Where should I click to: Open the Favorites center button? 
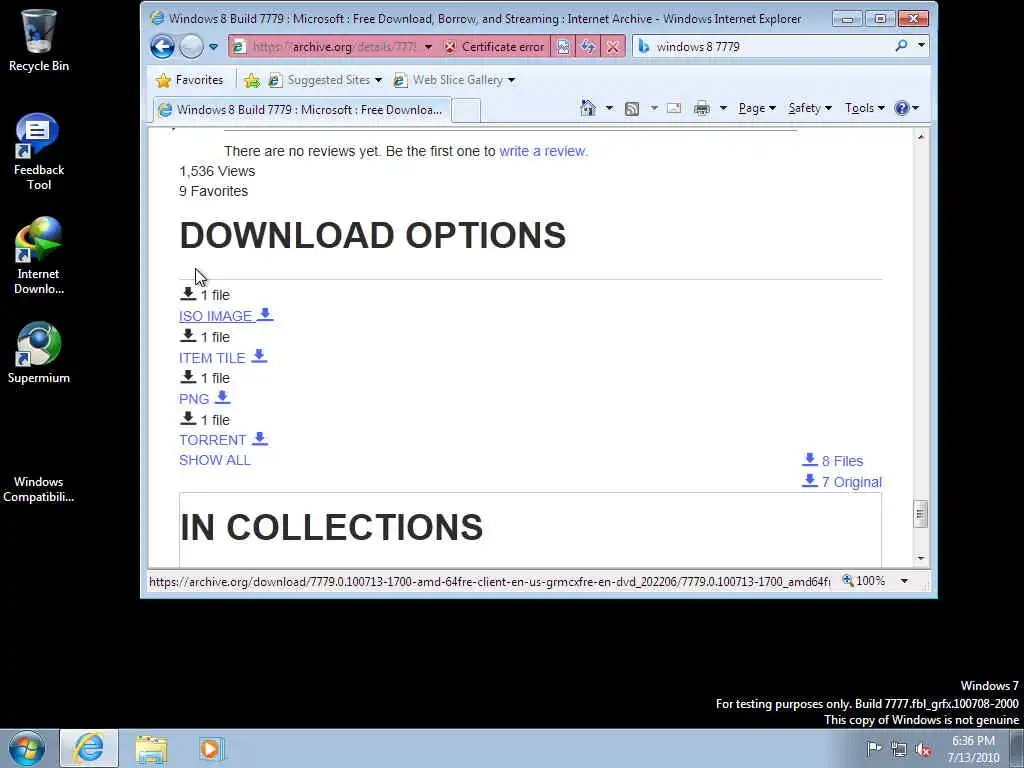point(189,80)
